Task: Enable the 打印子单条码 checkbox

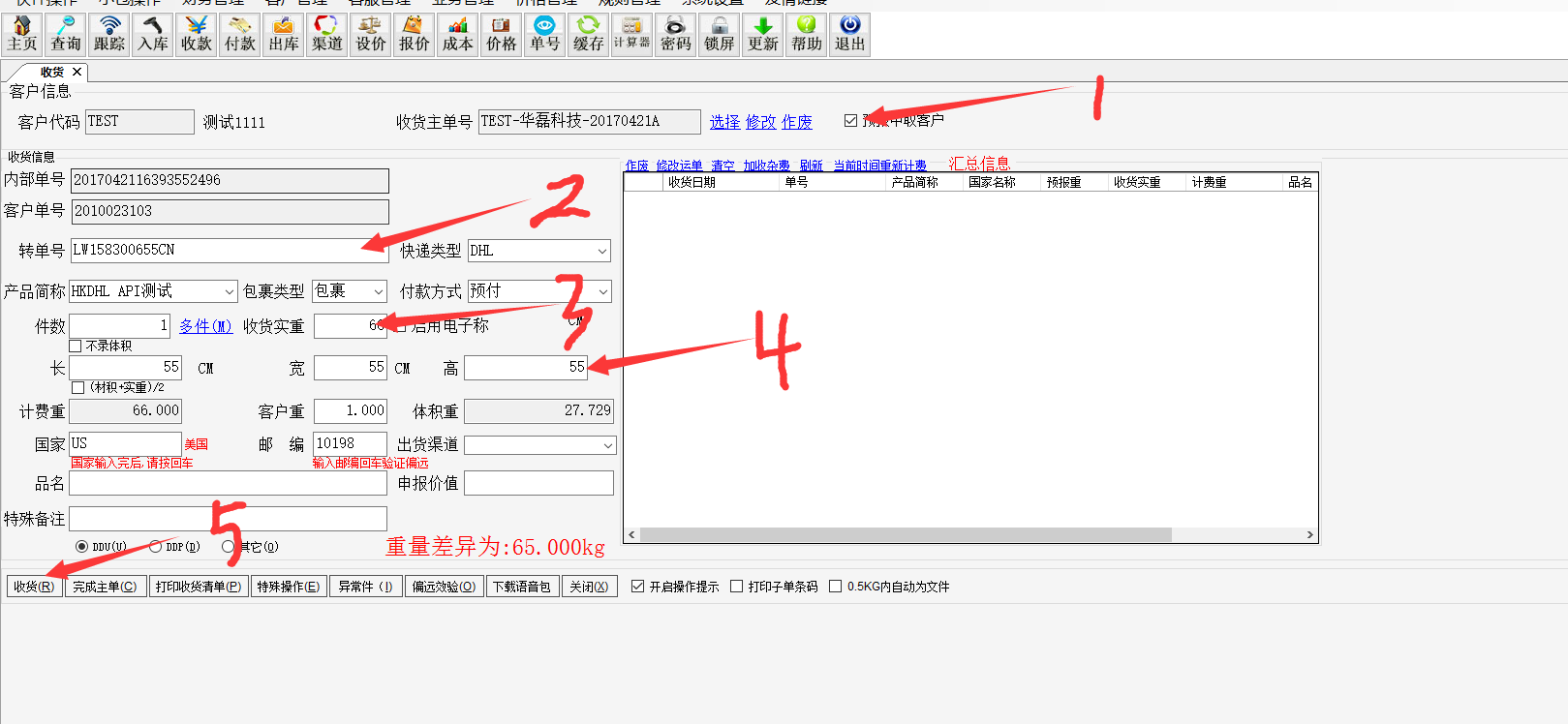Action: [737, 587]
